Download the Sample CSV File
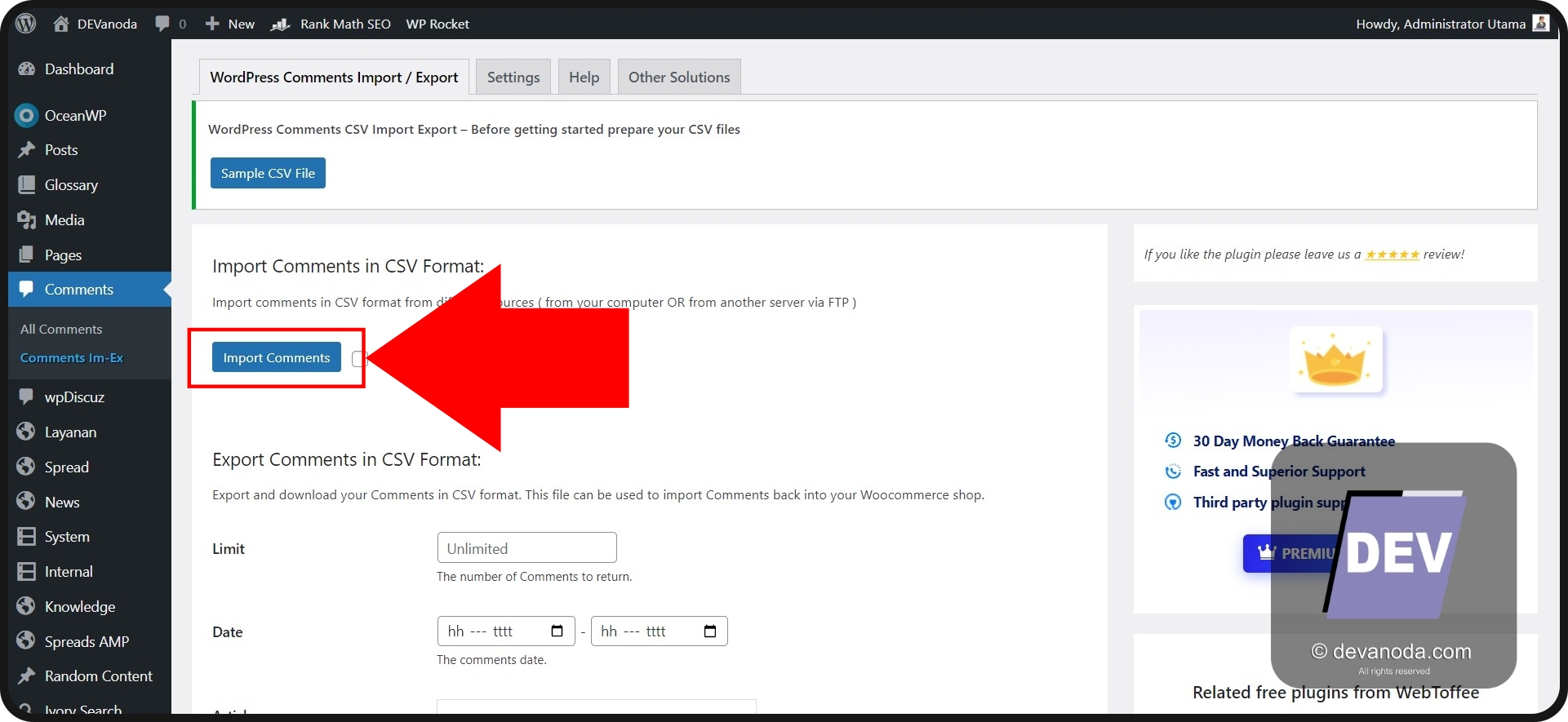The image size is (1568, 722). point(268,173)
